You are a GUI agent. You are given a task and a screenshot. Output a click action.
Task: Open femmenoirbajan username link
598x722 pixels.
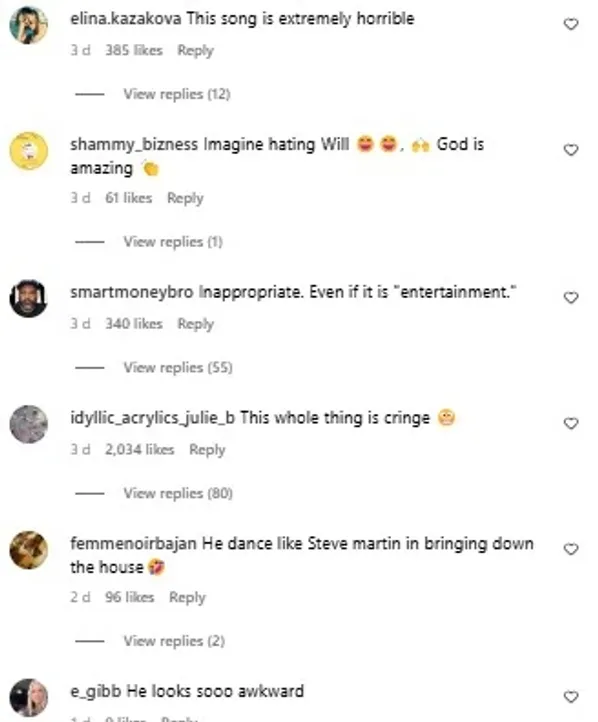click(x=134, y=544)
